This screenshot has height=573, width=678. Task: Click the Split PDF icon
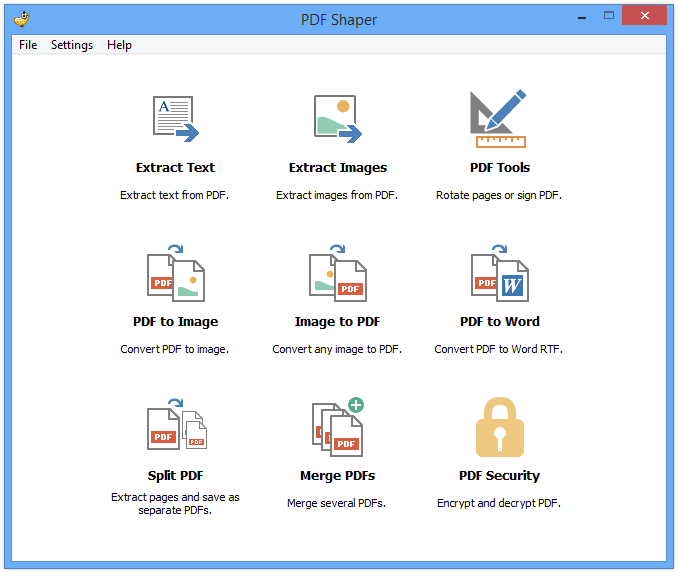point(177,424)
